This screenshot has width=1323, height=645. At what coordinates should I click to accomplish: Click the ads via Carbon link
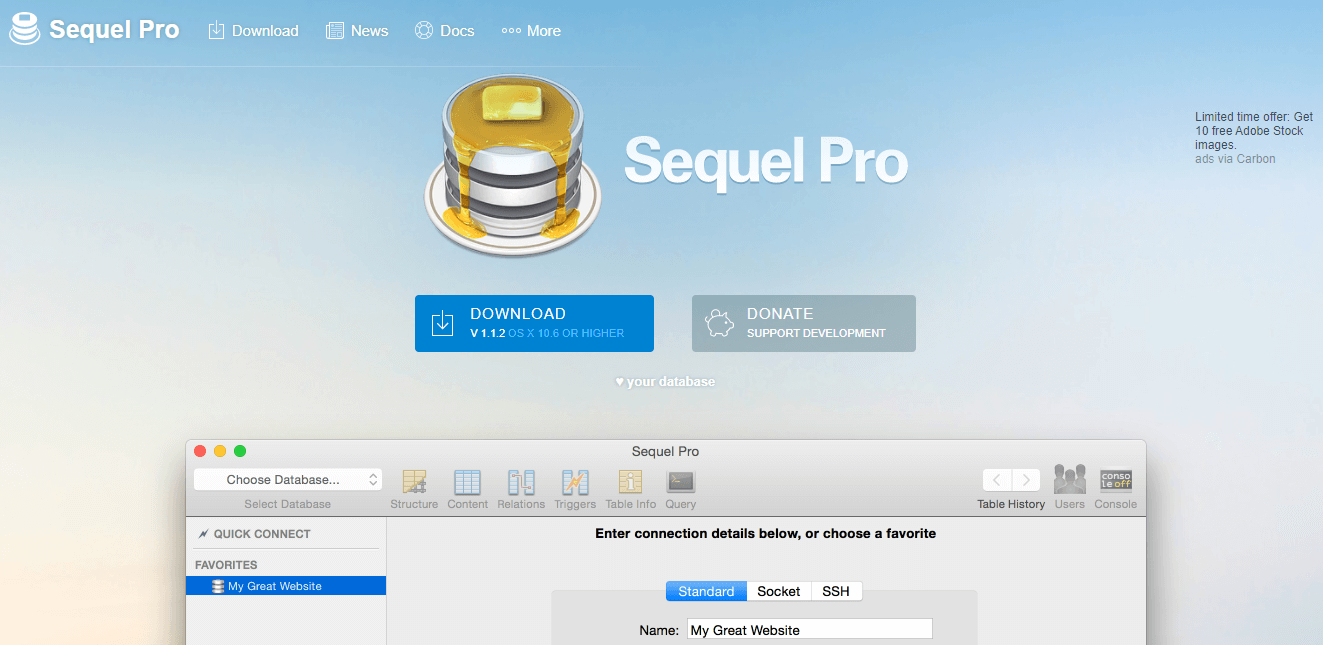(1235, 159)
